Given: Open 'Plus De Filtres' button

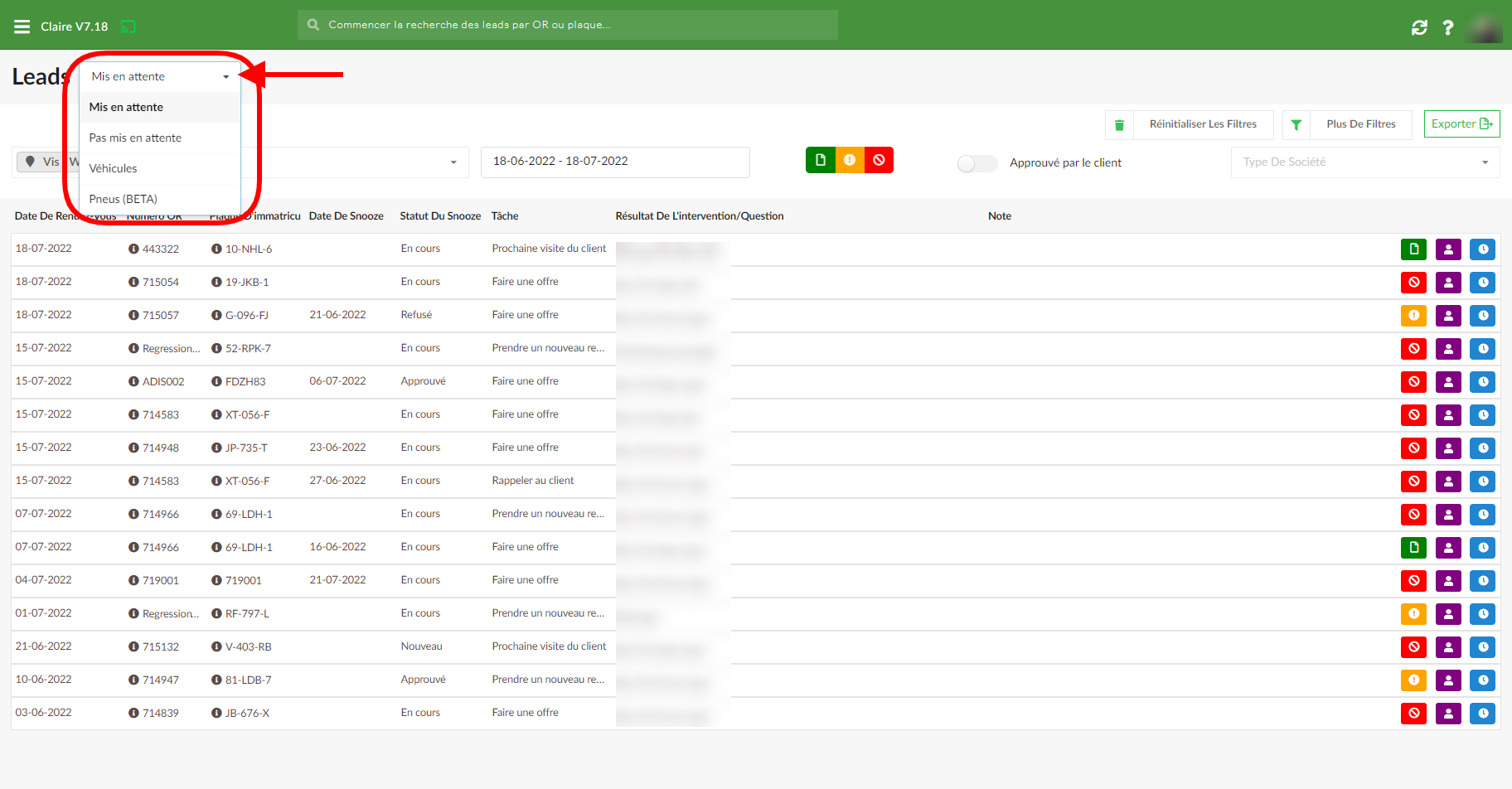Looking at the screenshot, I should click(x=1360, y=124).
